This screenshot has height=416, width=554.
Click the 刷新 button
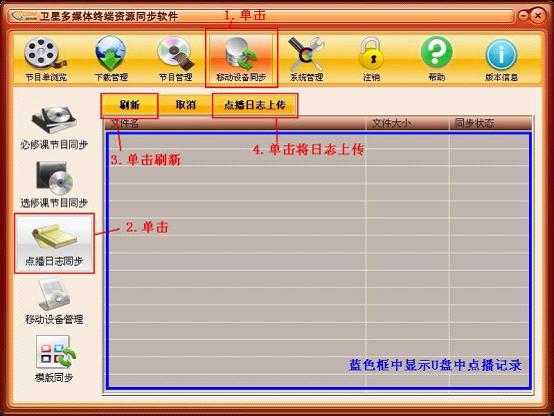(130, 105)
